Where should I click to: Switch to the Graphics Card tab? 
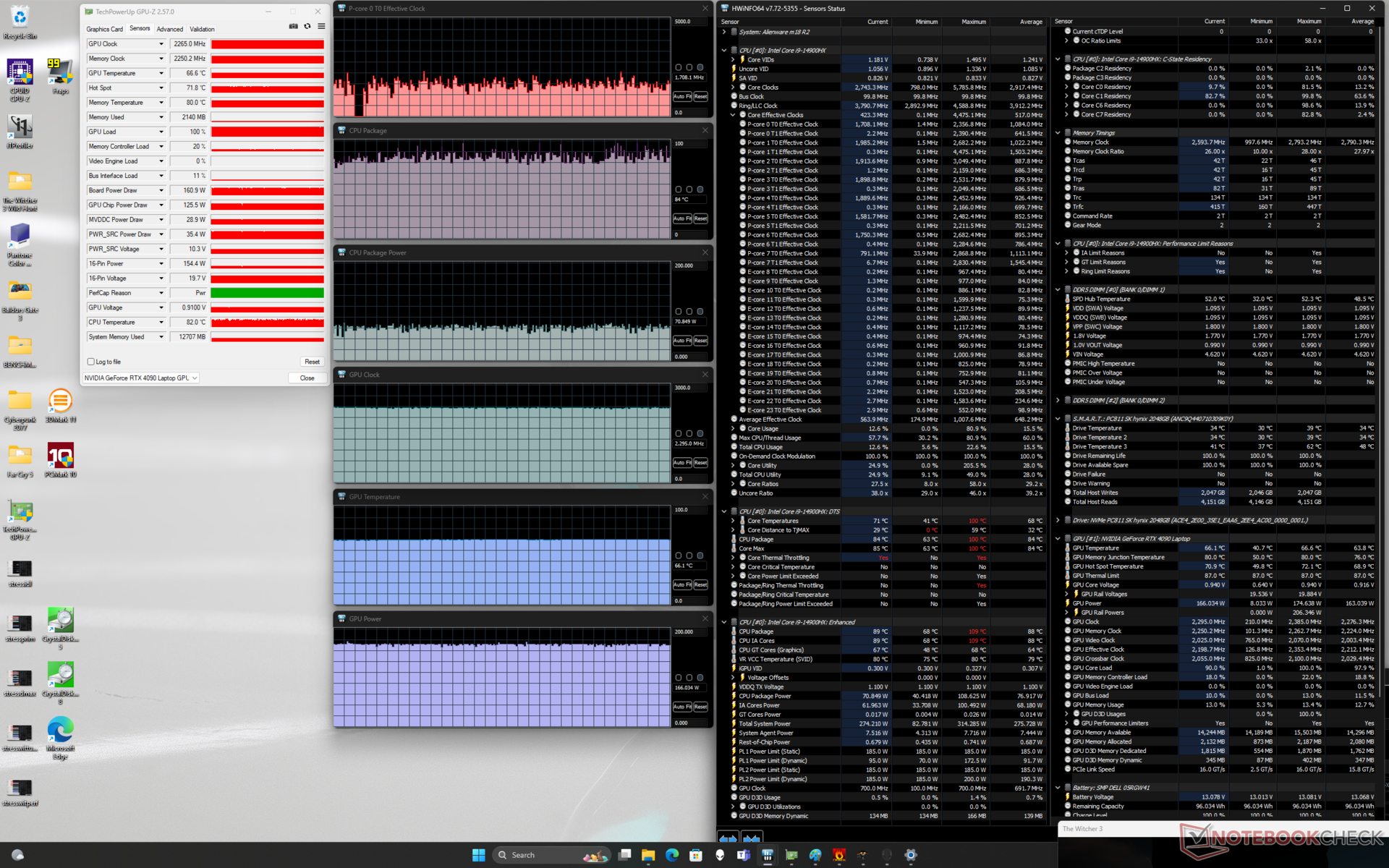tap(105, 29)
